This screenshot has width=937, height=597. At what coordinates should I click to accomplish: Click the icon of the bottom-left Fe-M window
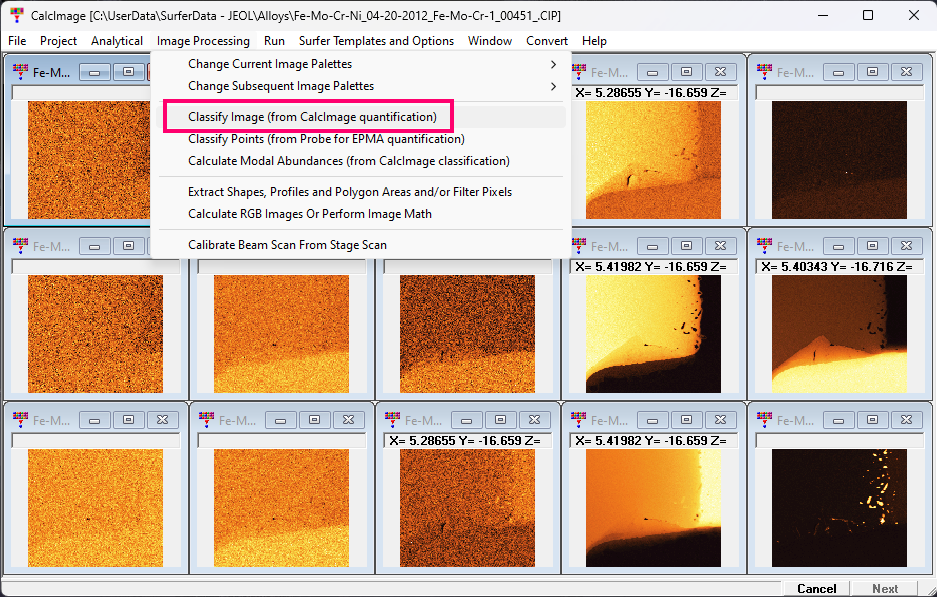(x=21, y=420)
